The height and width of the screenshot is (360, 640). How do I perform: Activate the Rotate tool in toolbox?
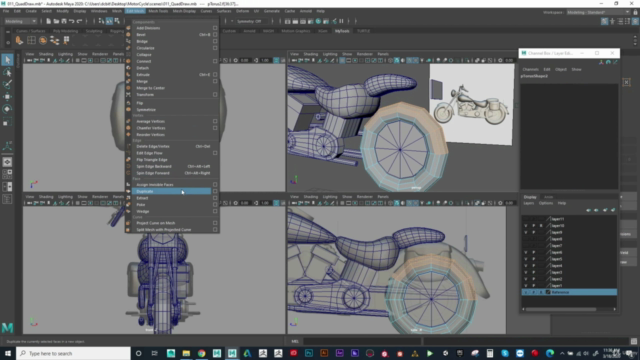7,109
